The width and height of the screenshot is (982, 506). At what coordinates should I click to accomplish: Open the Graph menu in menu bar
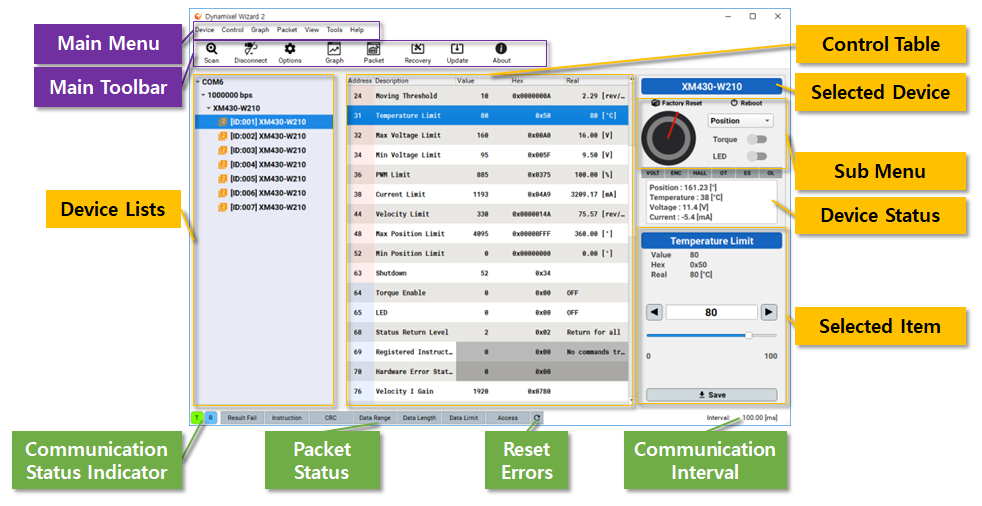(x=260, y=30)
